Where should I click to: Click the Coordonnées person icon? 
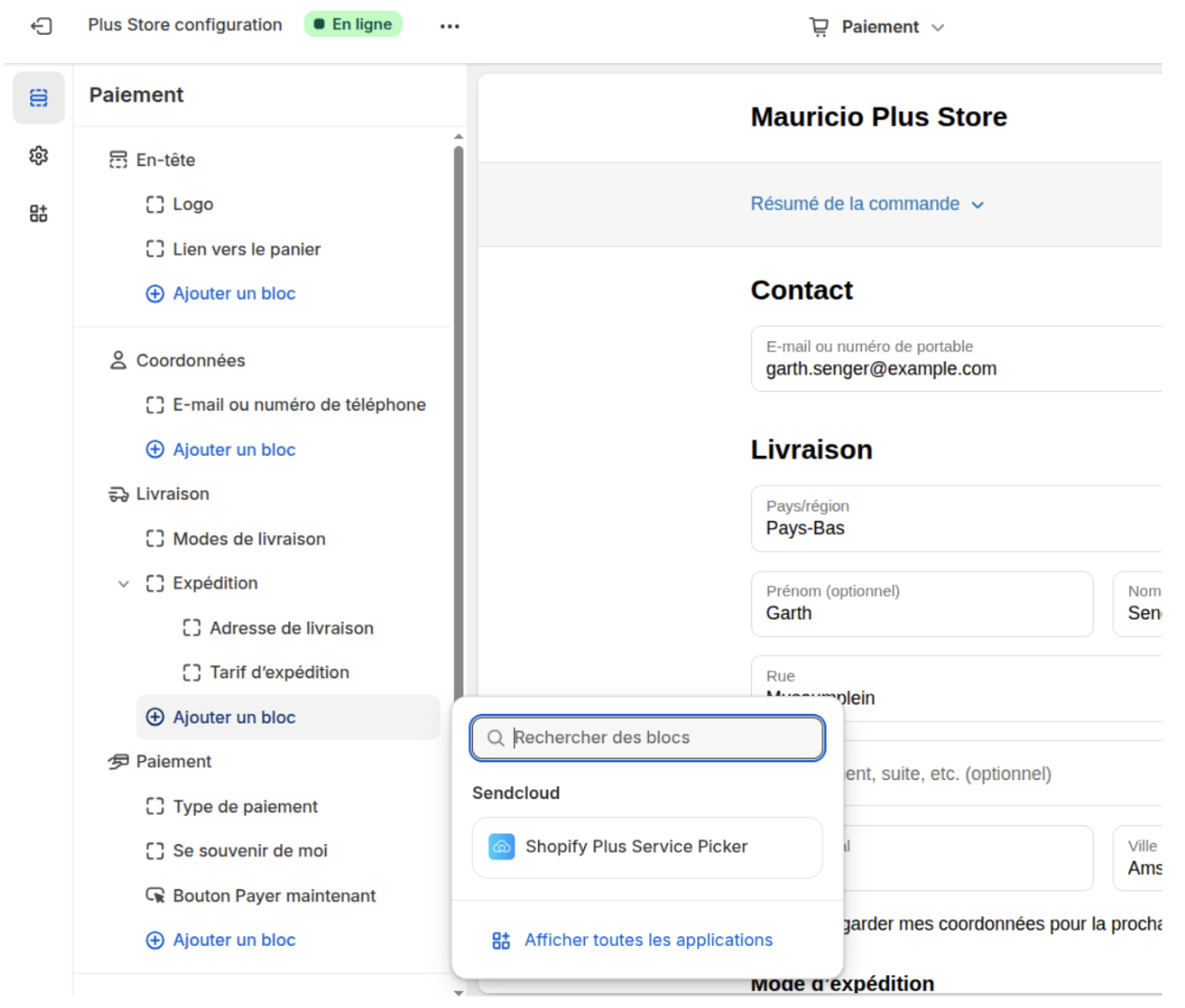point(118,360)
